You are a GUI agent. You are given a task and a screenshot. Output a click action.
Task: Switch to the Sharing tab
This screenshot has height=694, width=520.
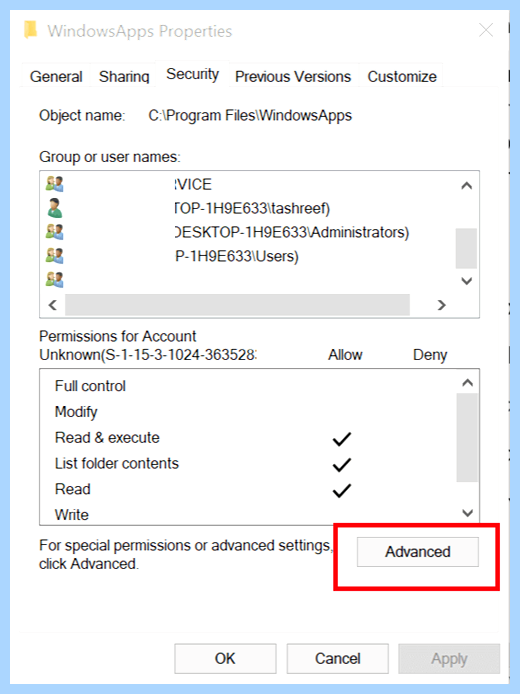click(x=124, y=77)
